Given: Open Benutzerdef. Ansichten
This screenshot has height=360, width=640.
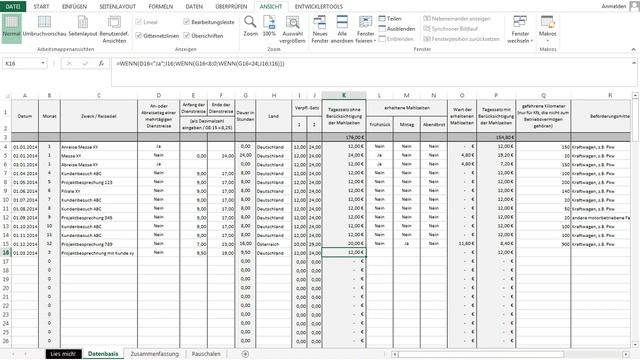Looking at the screenshot, I should click(x=114, y=29).
